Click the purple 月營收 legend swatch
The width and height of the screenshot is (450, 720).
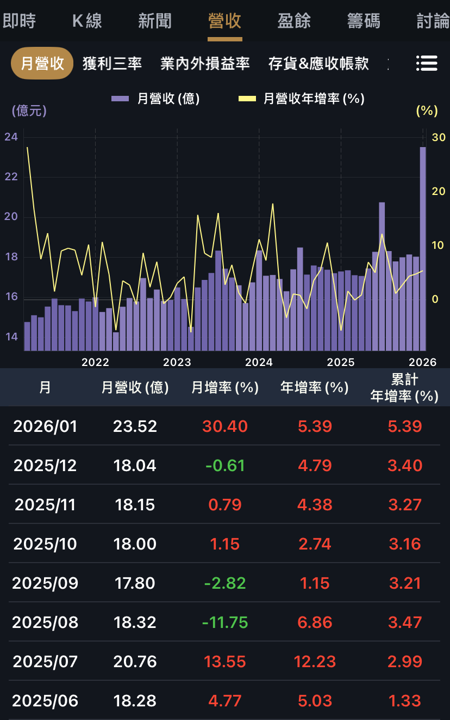pos(120,99)
